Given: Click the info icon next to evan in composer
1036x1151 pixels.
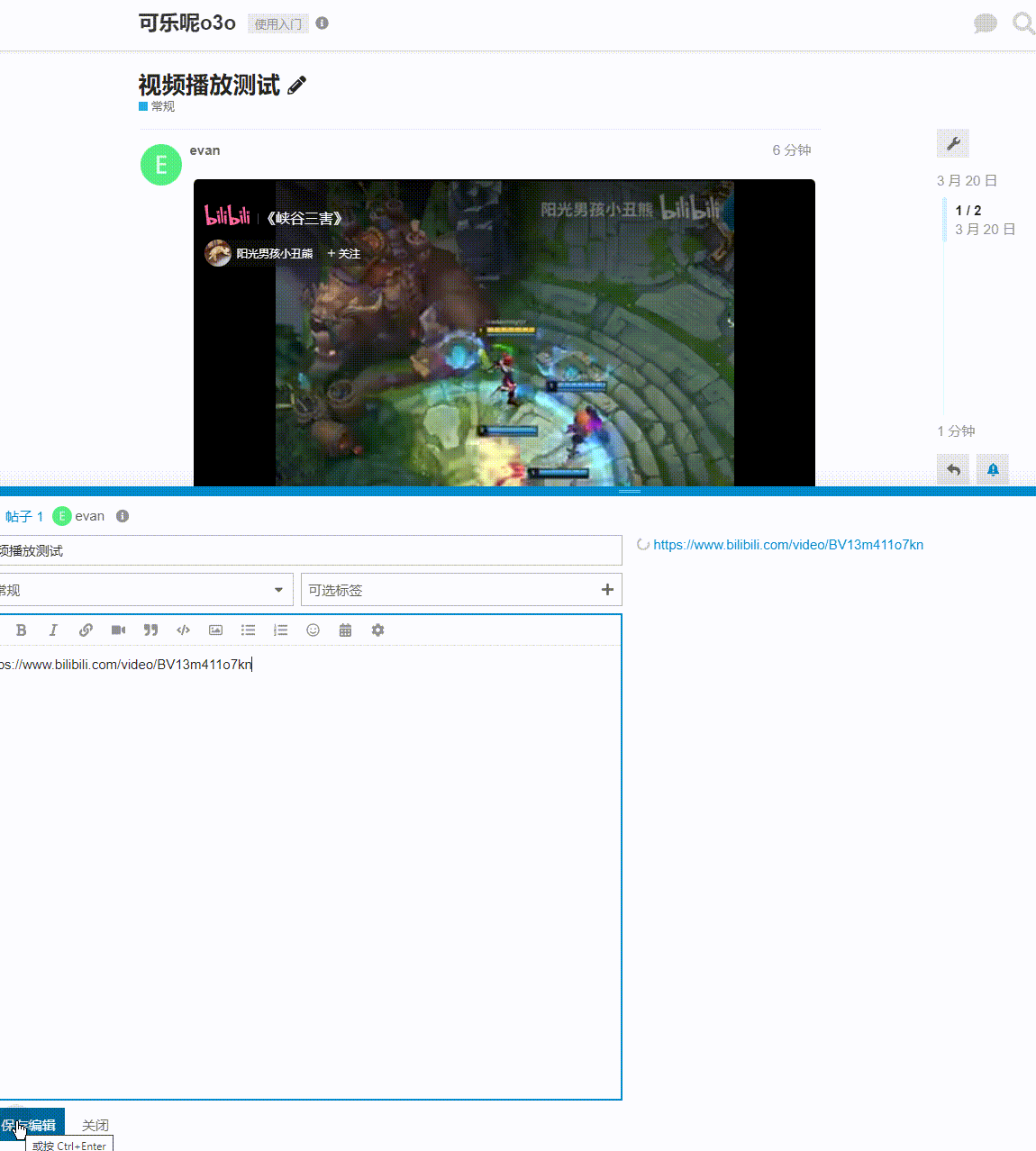Looking at the screenshot, I should pyautogui.click(x=123, y=516).
